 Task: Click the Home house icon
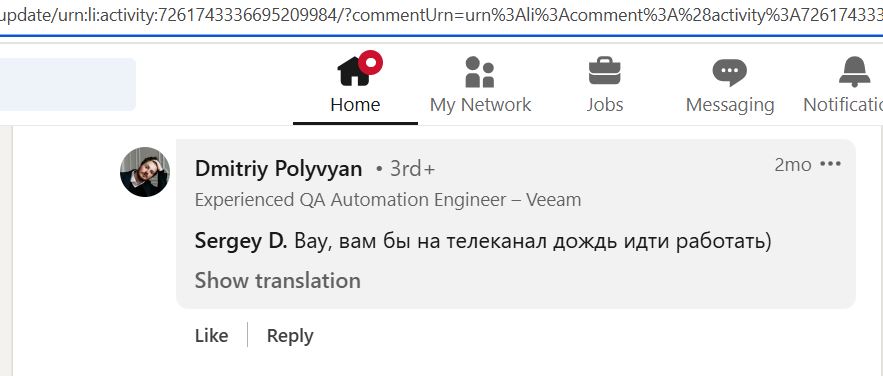coord(354,72)
